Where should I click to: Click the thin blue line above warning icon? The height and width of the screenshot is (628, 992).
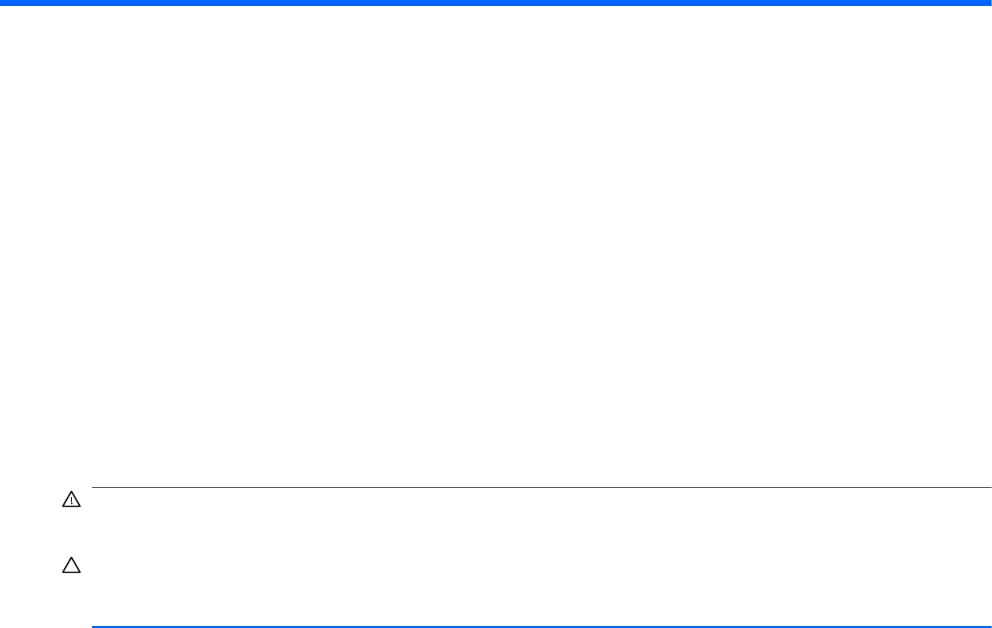pyautogui.click(x=542, y=488)
